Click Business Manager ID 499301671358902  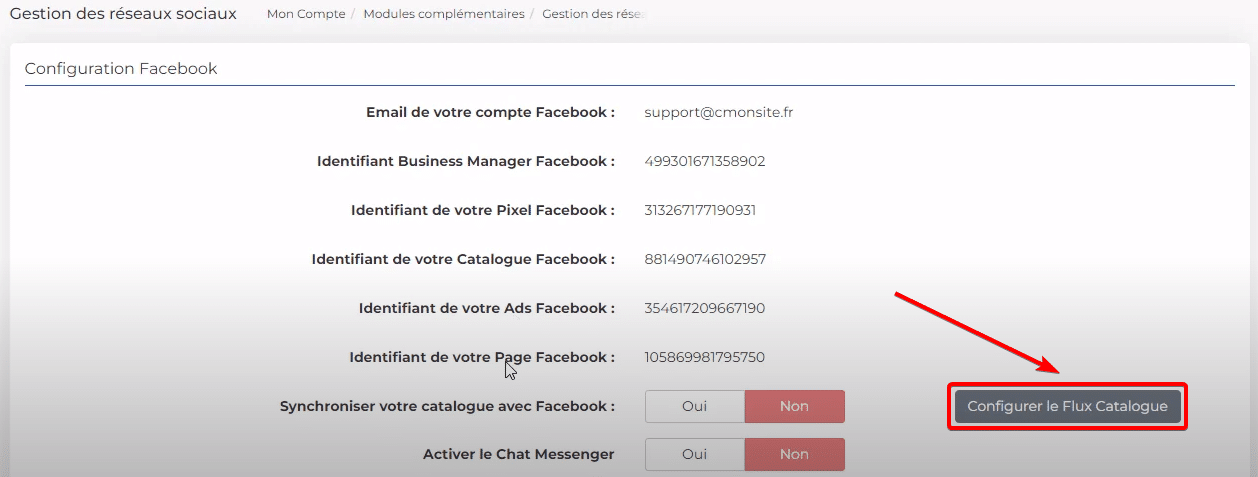[x=705, y=161]
